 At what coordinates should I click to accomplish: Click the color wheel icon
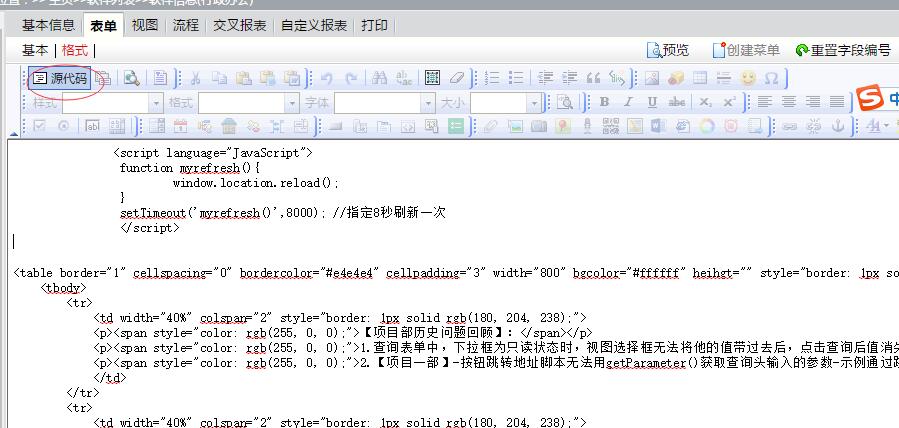coord(707,125)
